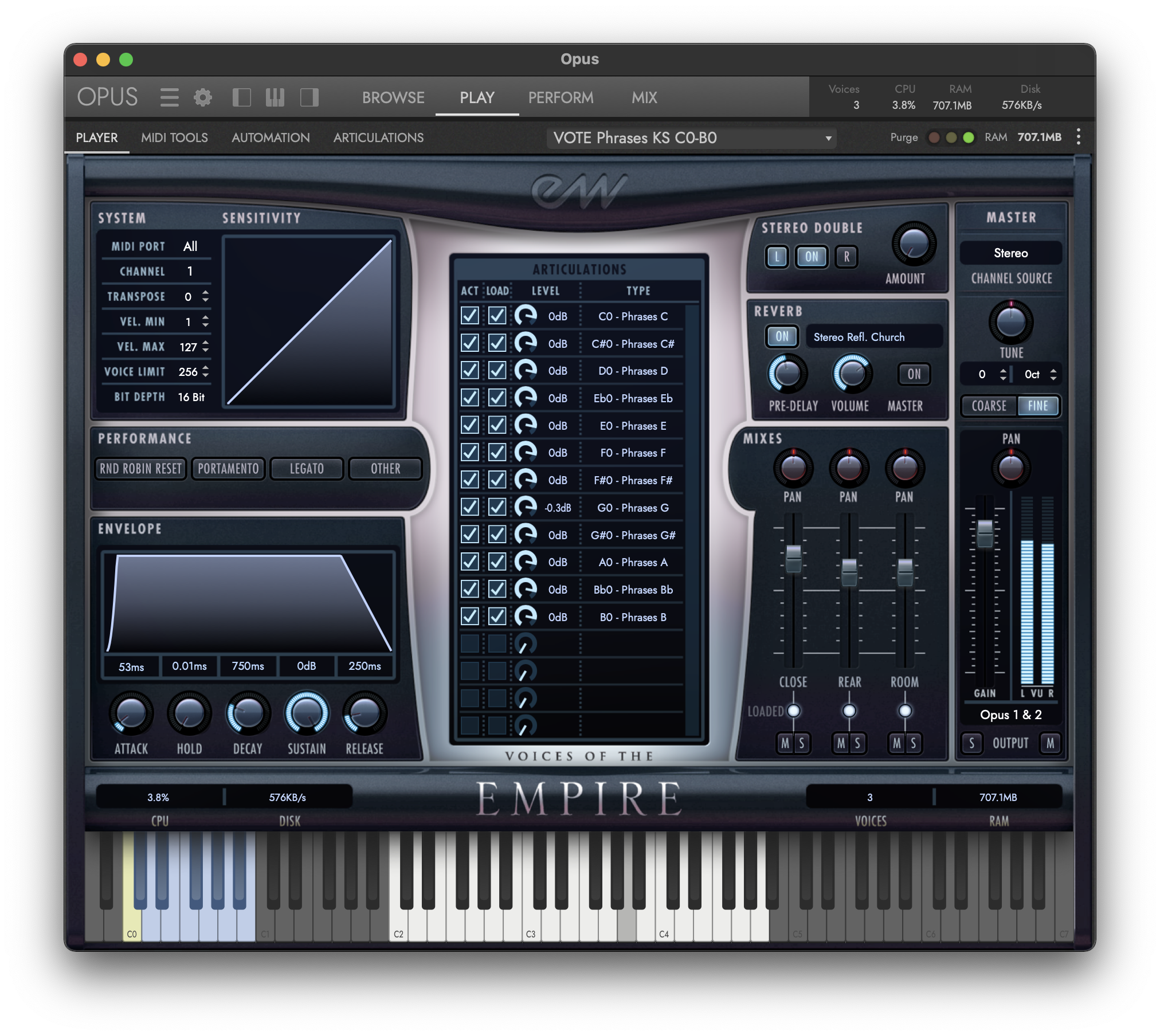Image resolution: width=1160 pixels, height=1036 pixels.
Task: Click the green Purge indicator light
Action: point(969,138)
